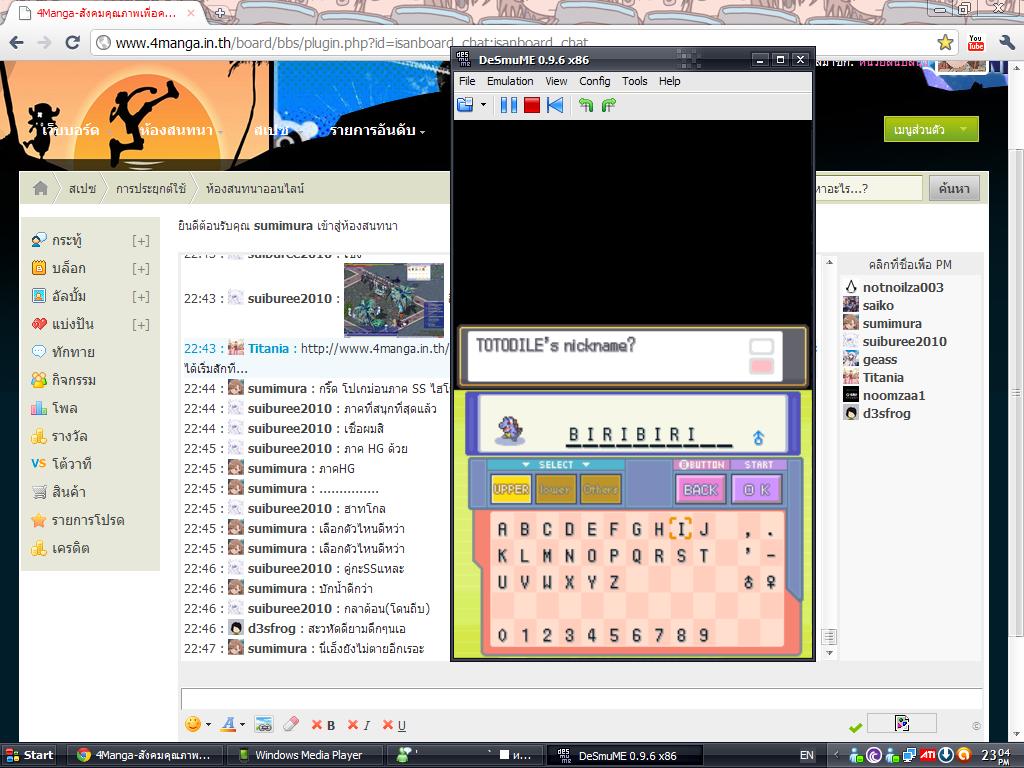Click home icon in site breadcrumb
Screen dimensions: 1024x768
coord(40,188)
